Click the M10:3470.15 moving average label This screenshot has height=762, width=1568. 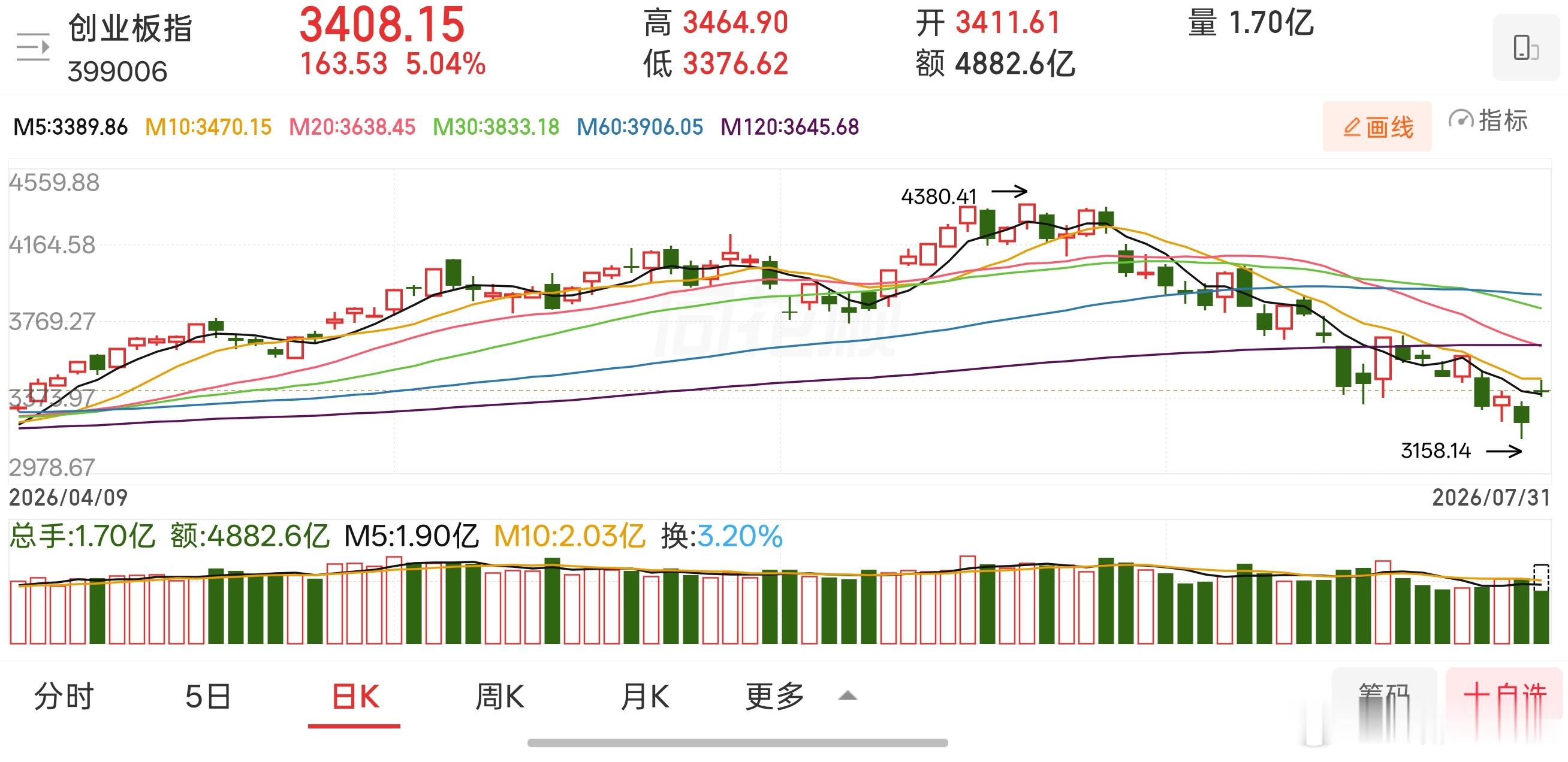point(208,127)
